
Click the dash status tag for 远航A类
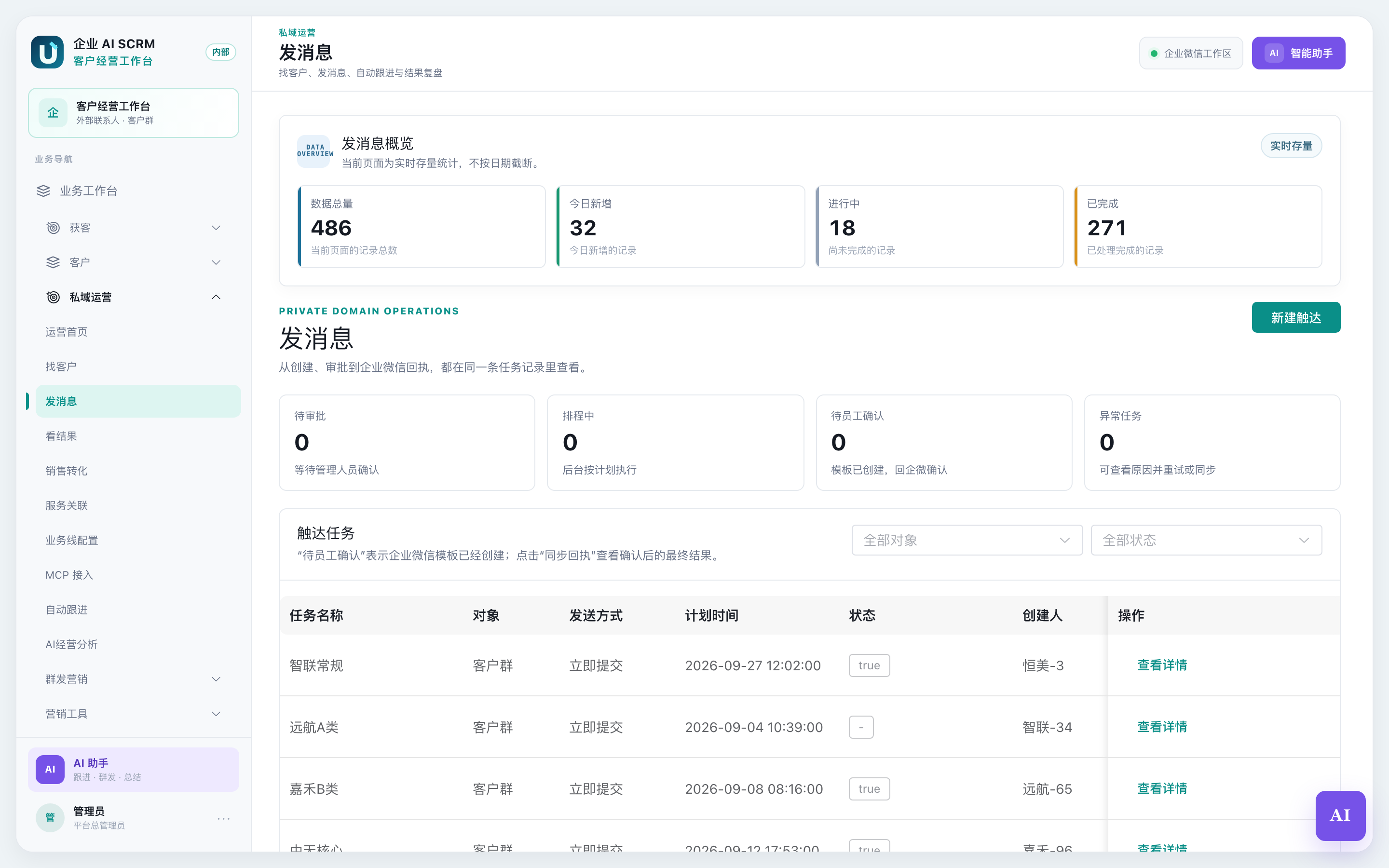pos(861,727)
